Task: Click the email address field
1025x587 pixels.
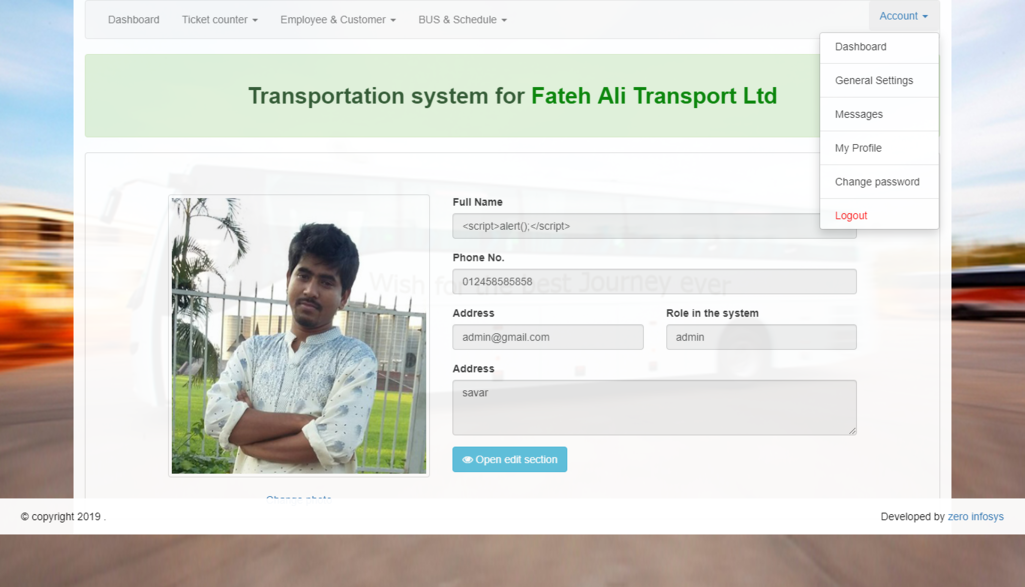Action: (547, 338)
